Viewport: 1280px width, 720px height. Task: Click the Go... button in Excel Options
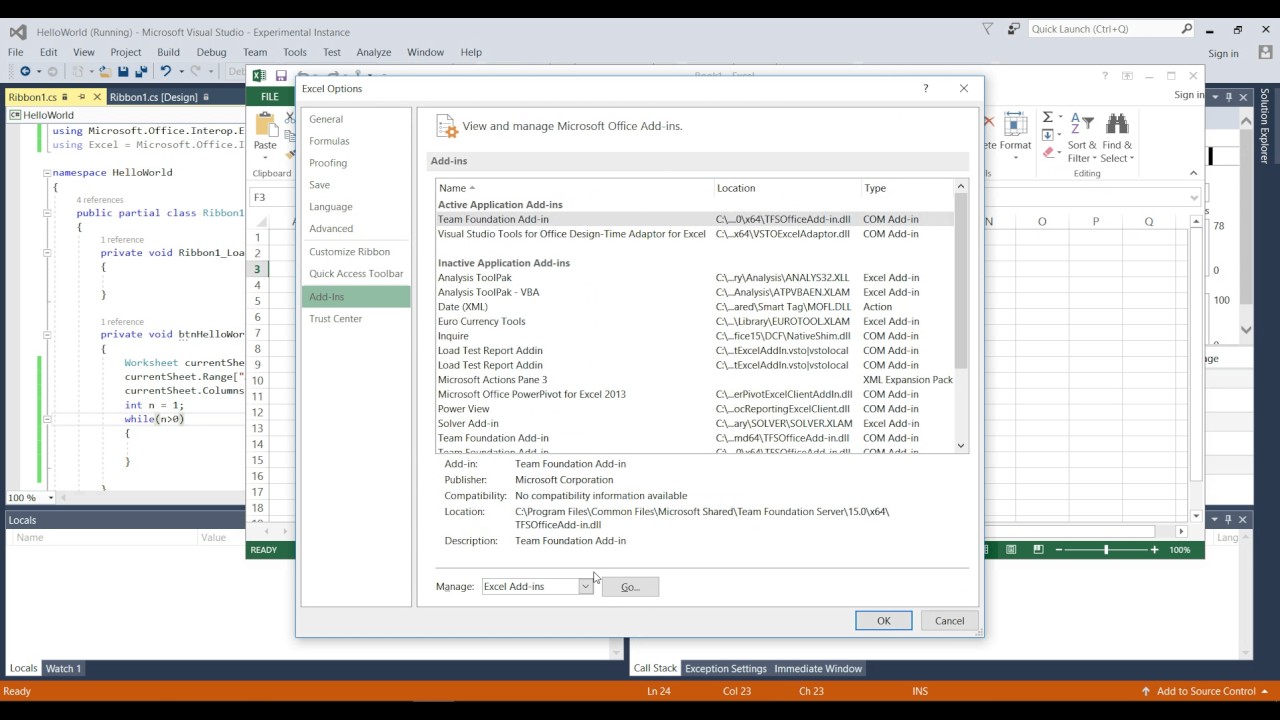point(630,587)
